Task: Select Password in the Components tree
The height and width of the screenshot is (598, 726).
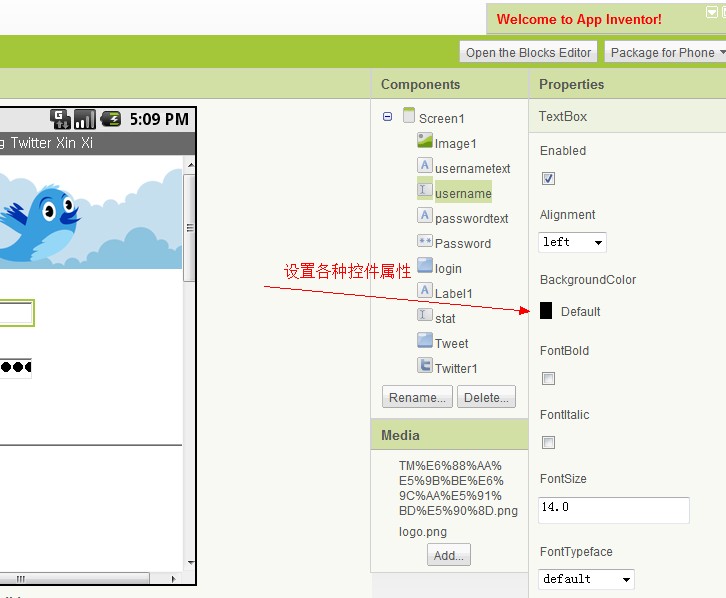Action: coord(463,243)
